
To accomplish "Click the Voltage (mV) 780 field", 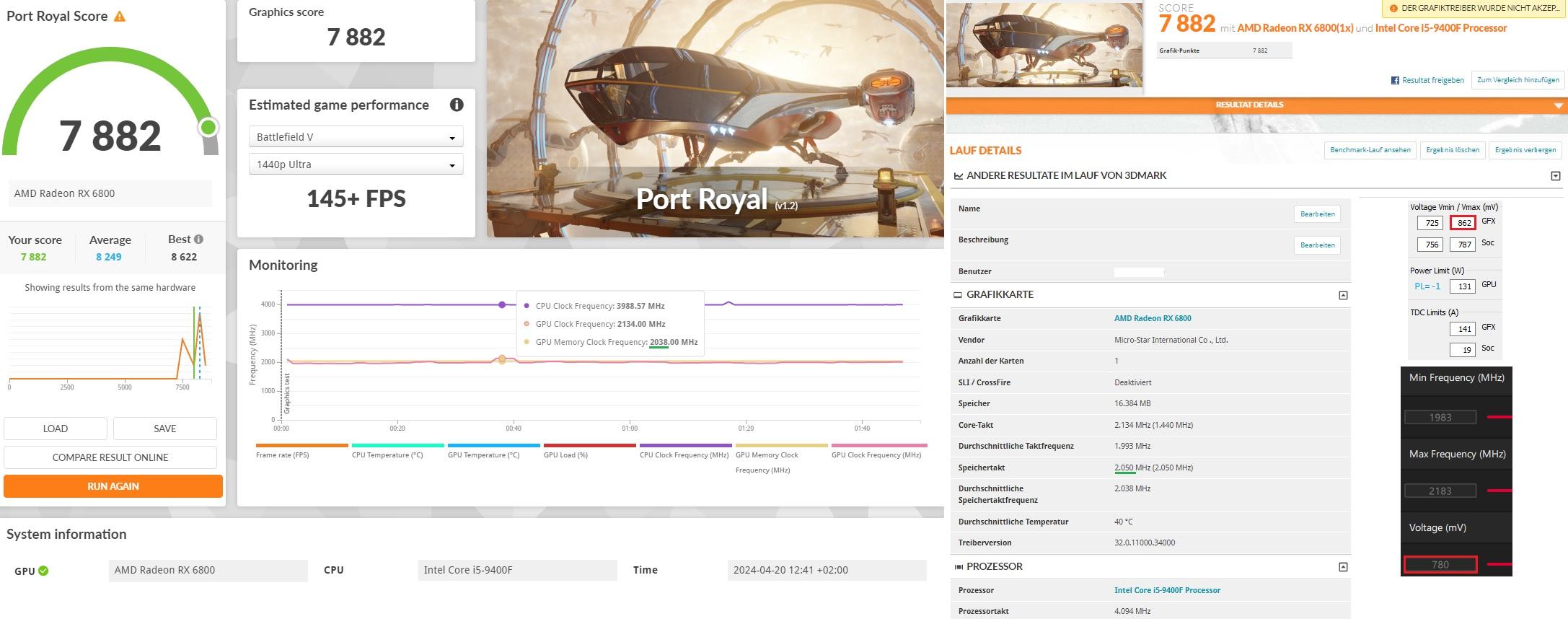I will tap(1440, 565).
